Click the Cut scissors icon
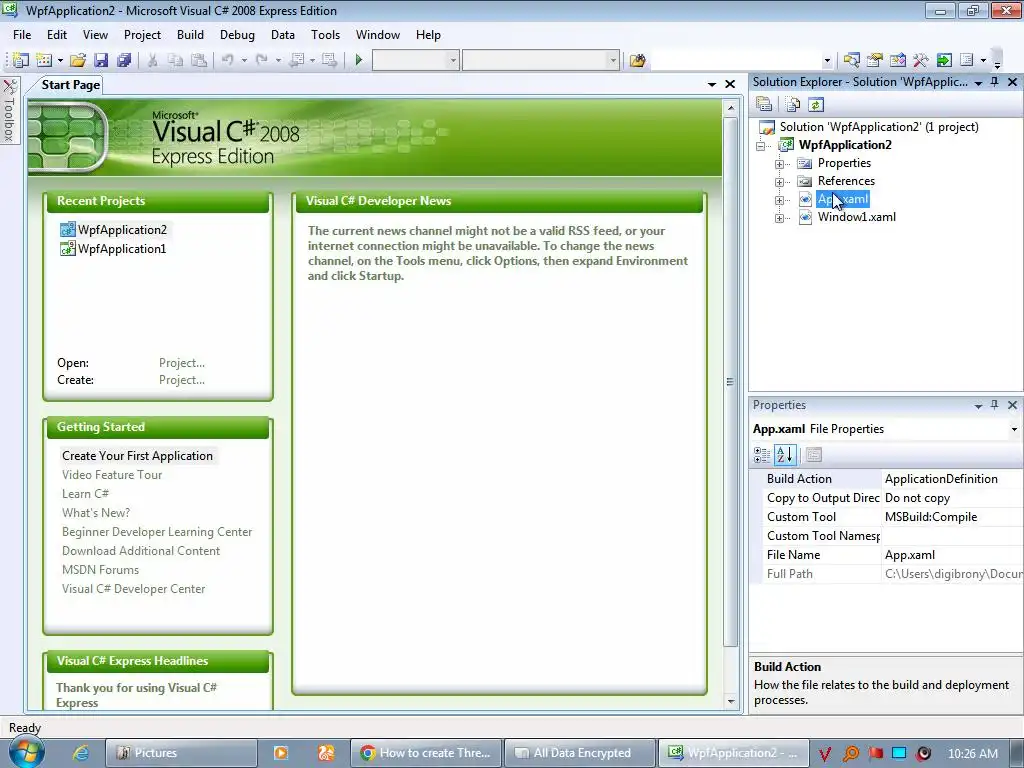This screenshot has height=768, width=1024. tap(152, 60)
